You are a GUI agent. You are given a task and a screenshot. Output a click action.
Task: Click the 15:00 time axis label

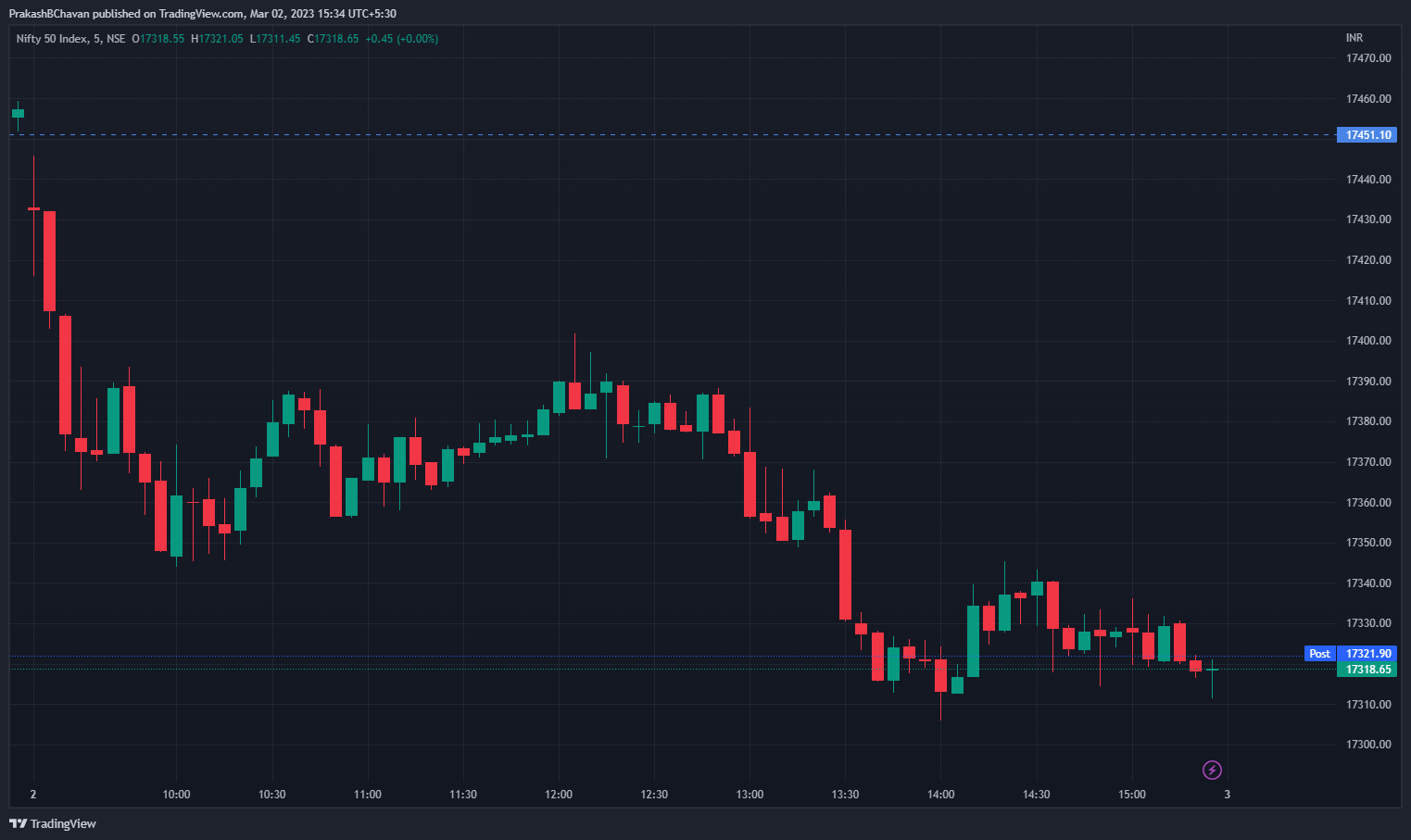1132,795
